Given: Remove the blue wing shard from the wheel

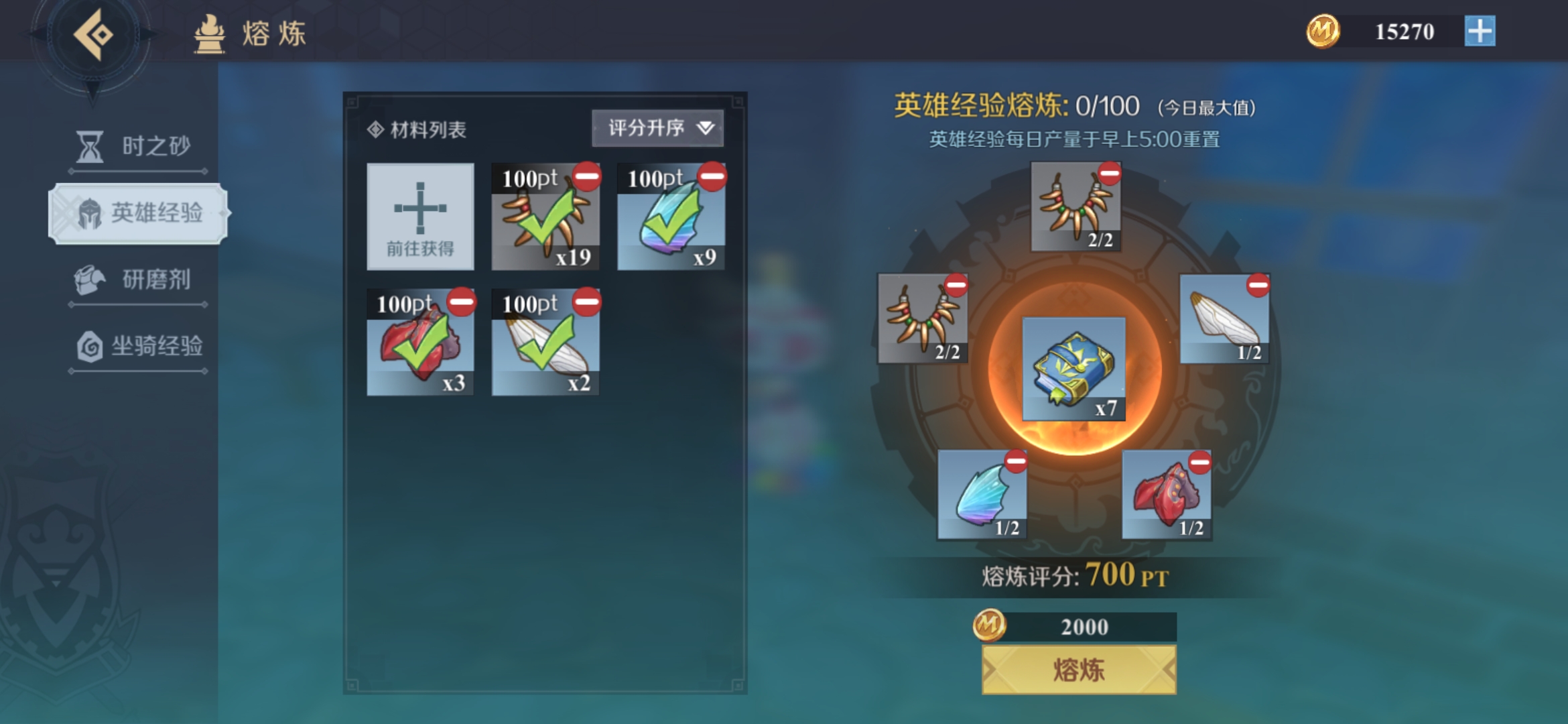Looking at the screenshot, I should [x=1016, y=461].
